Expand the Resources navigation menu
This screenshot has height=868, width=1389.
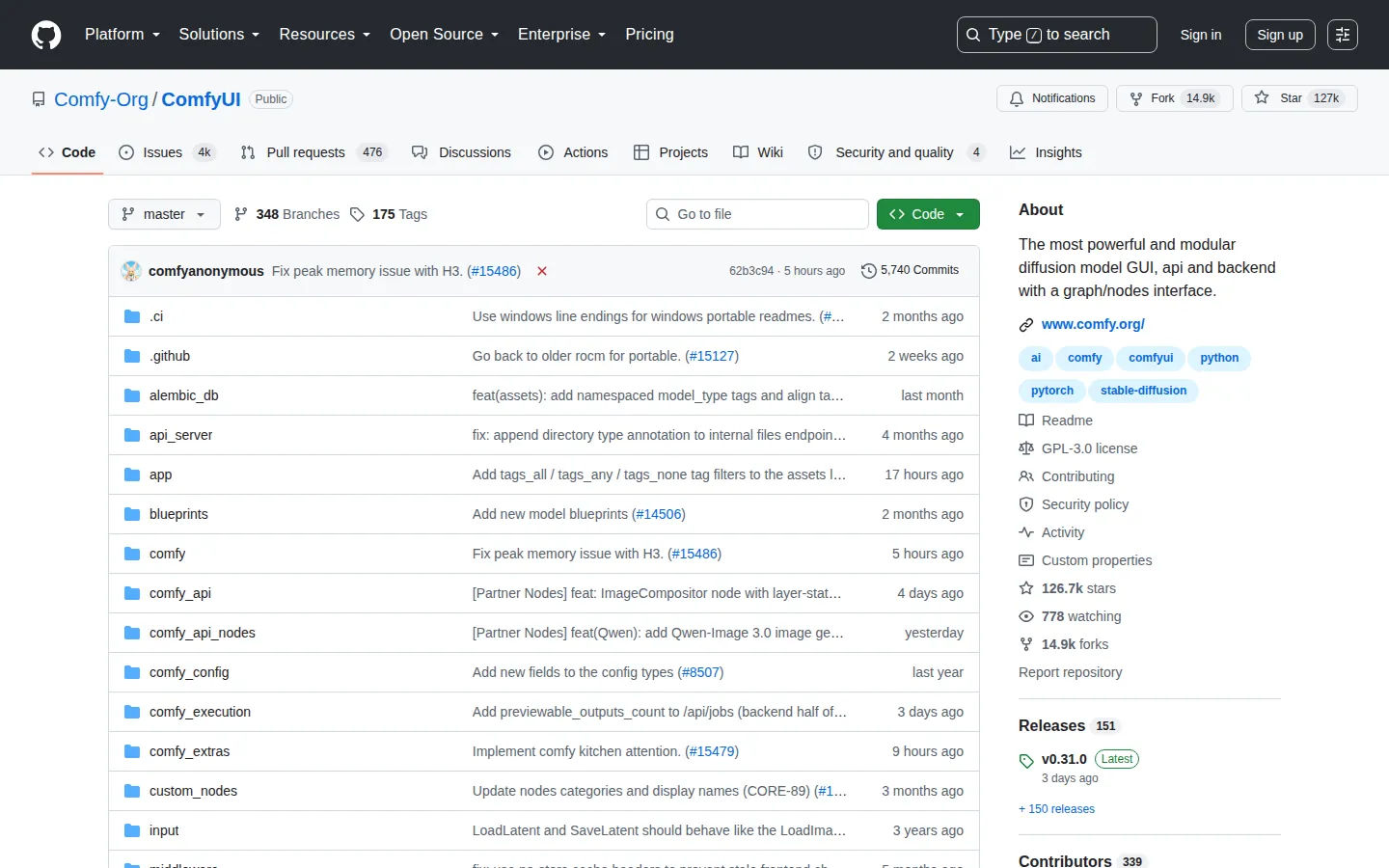click(324, 35)
